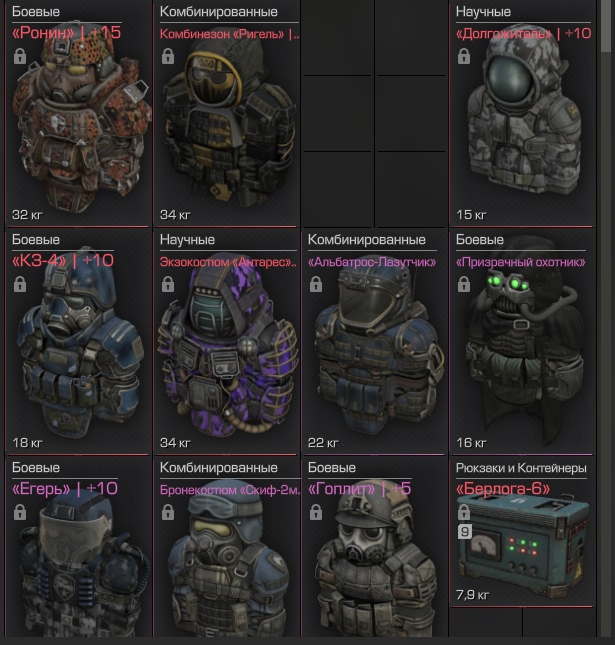Viewport: 615px width, 645px height.
Task: Click the lock icon on «Егерь» armor
Action: [x=20, y=513]
